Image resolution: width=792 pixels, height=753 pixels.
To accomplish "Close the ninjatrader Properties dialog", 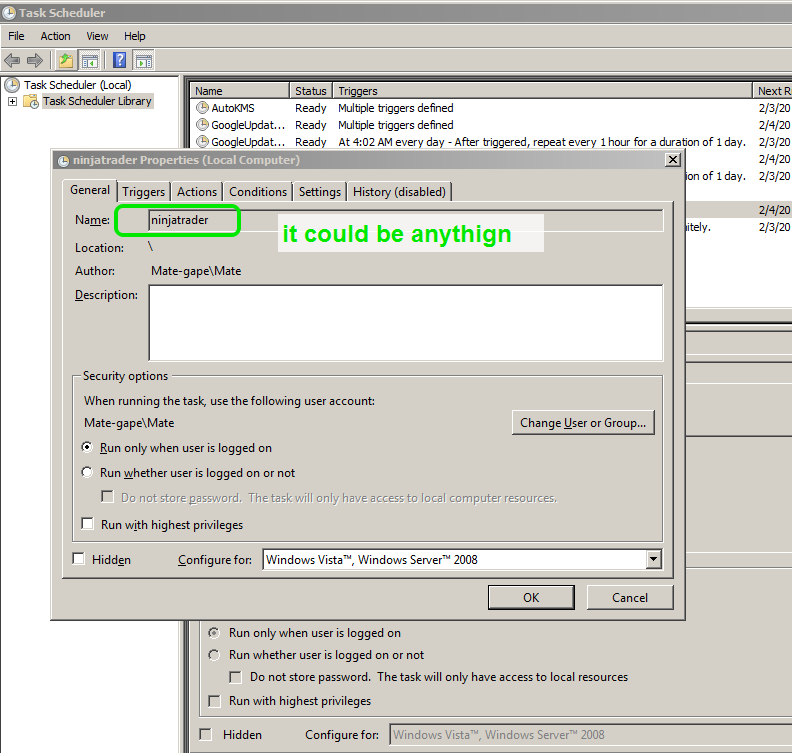I will [x=672, y=160].
